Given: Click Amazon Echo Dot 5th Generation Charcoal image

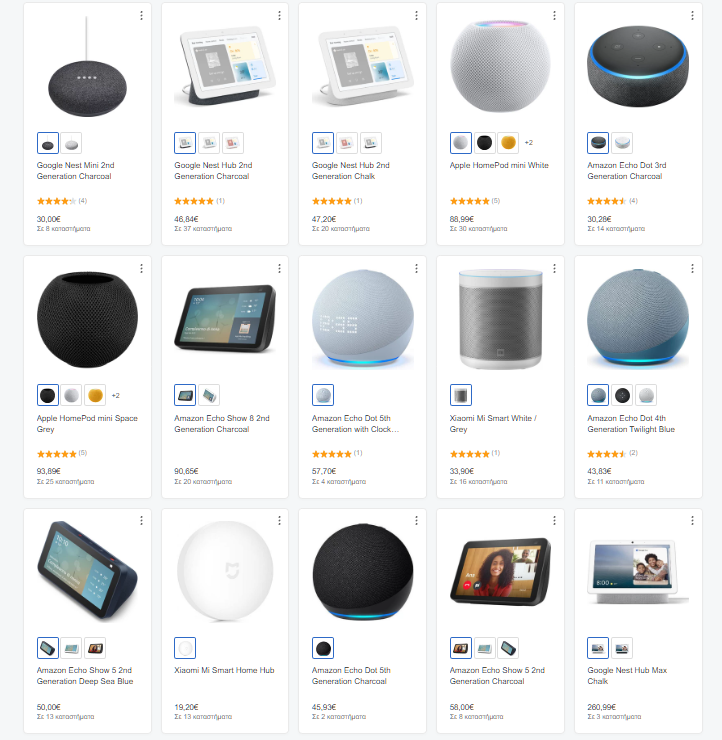Looking at the screenshot, I should pos(362,572).
